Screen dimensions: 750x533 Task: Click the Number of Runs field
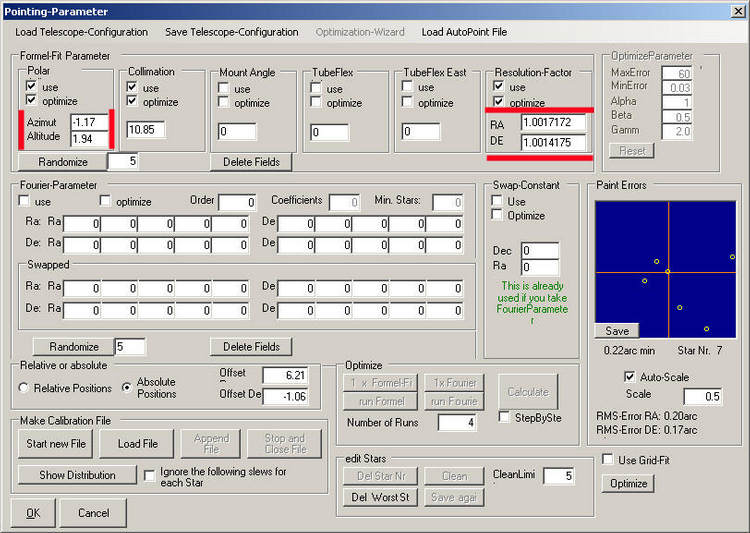pos(457,422)
